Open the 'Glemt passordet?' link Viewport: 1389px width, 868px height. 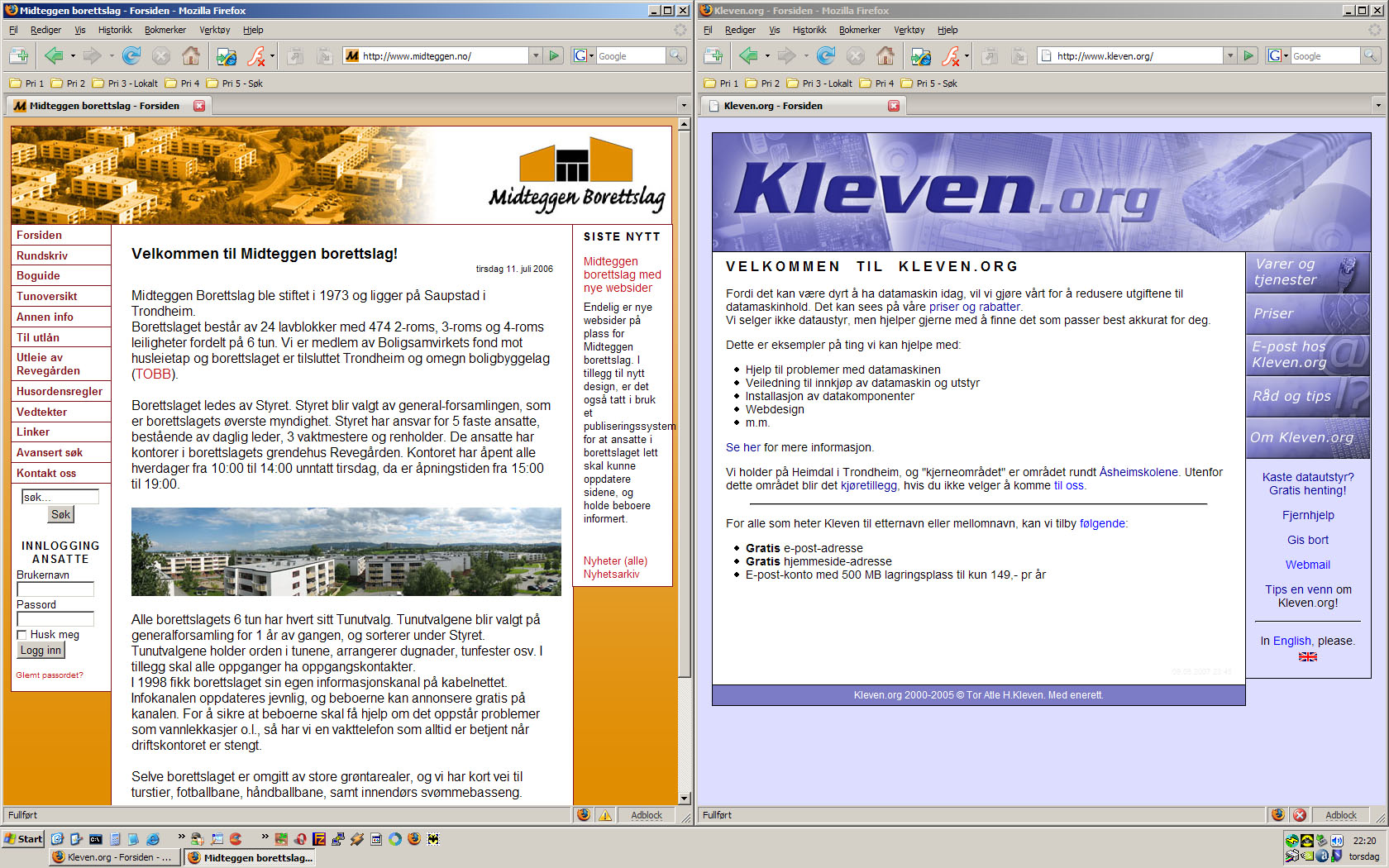pos(50,675)
